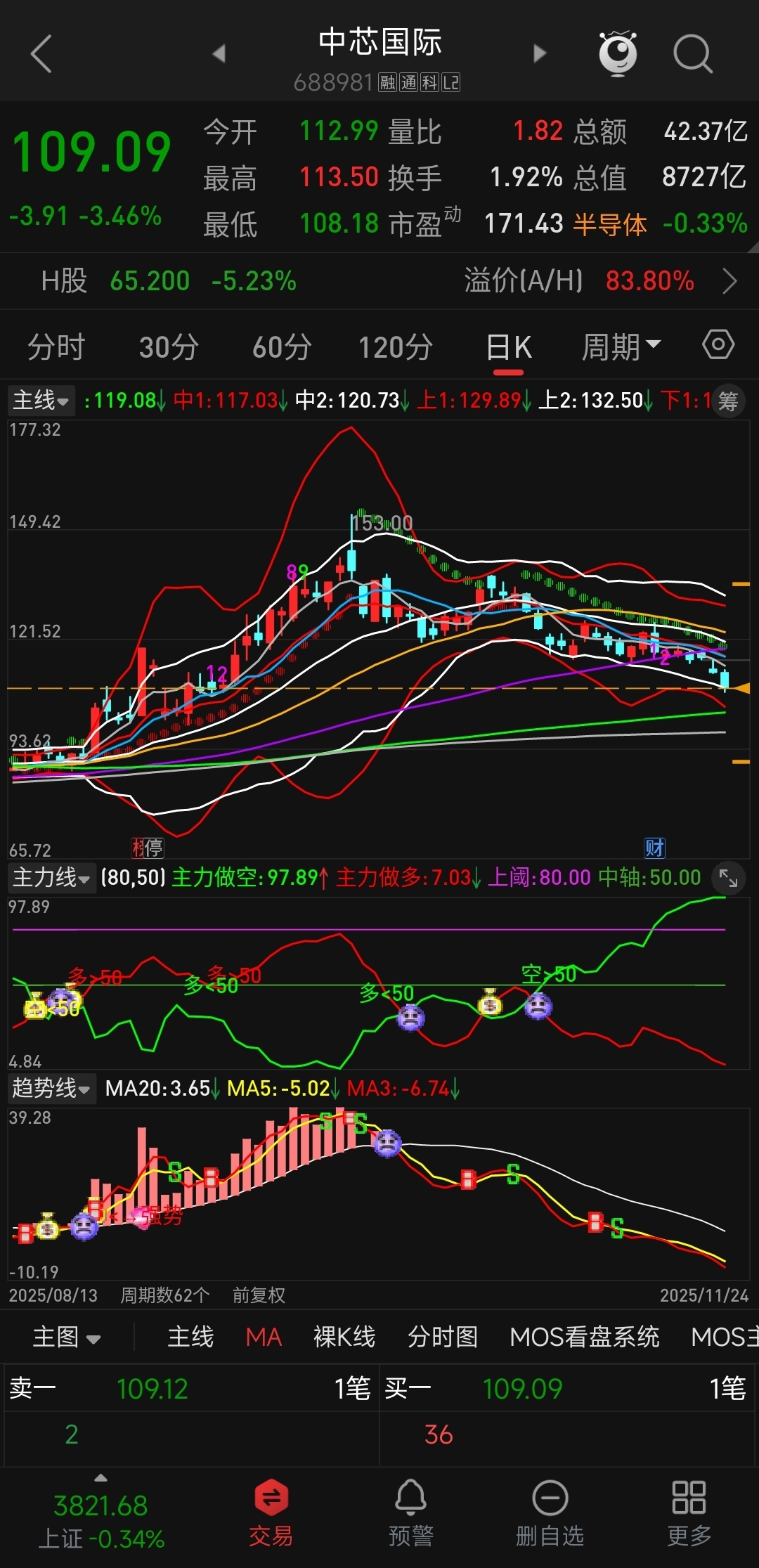Select 主线 main chart indicator

point(190,1337)
